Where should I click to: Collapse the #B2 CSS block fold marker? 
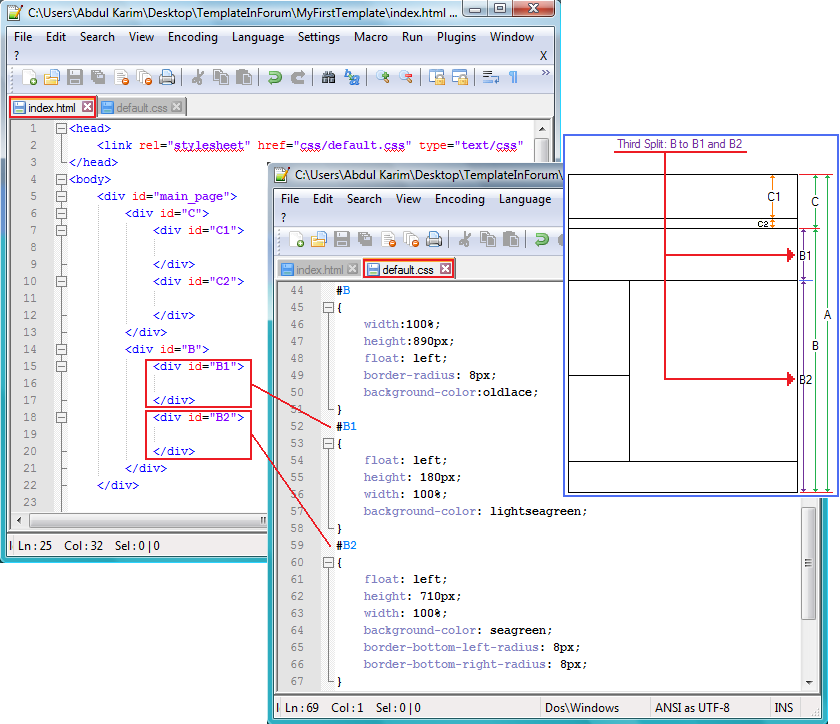pos(328,562)
